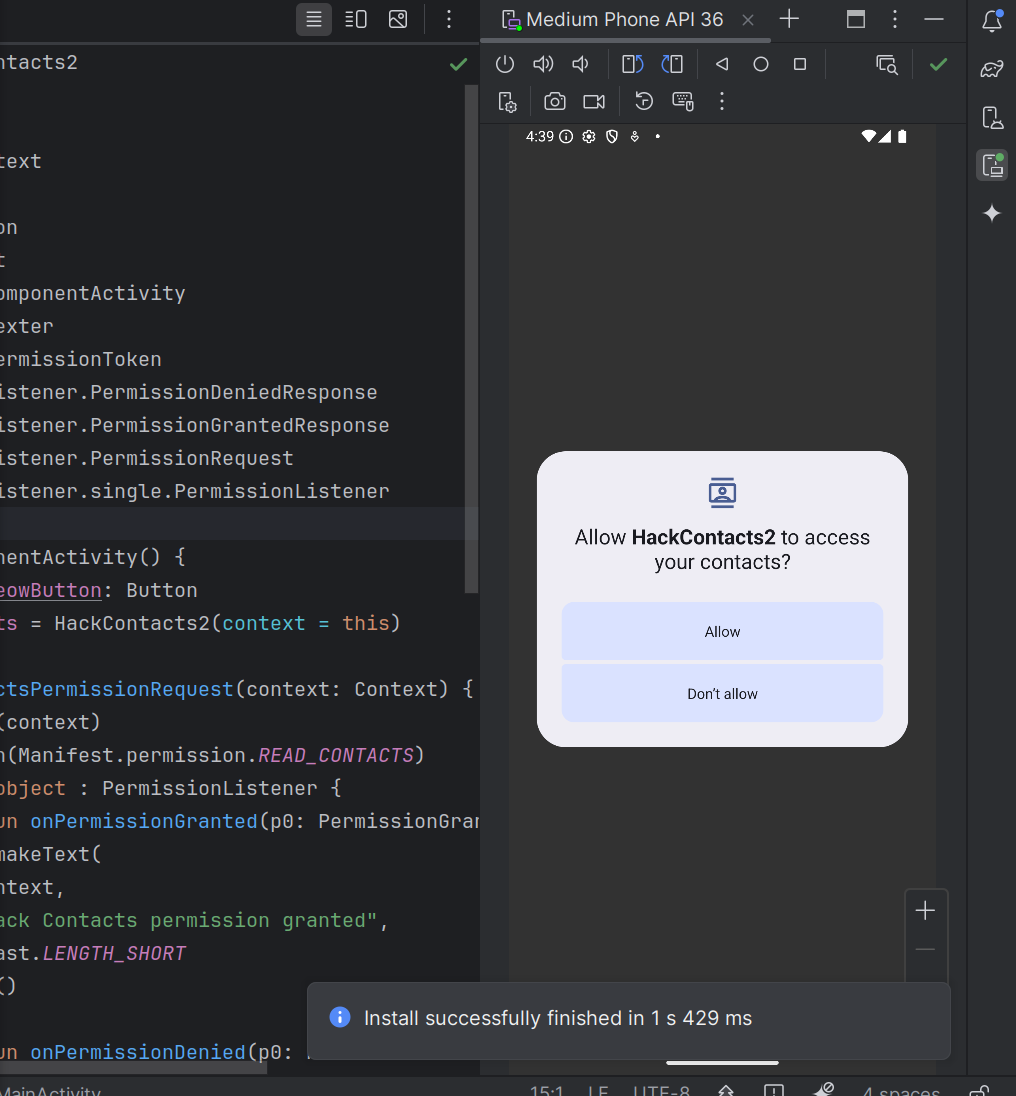Viewport: 1016px width, 1096px height.
Task: Rotate the emulator left
Action: [x=632, y=64]
